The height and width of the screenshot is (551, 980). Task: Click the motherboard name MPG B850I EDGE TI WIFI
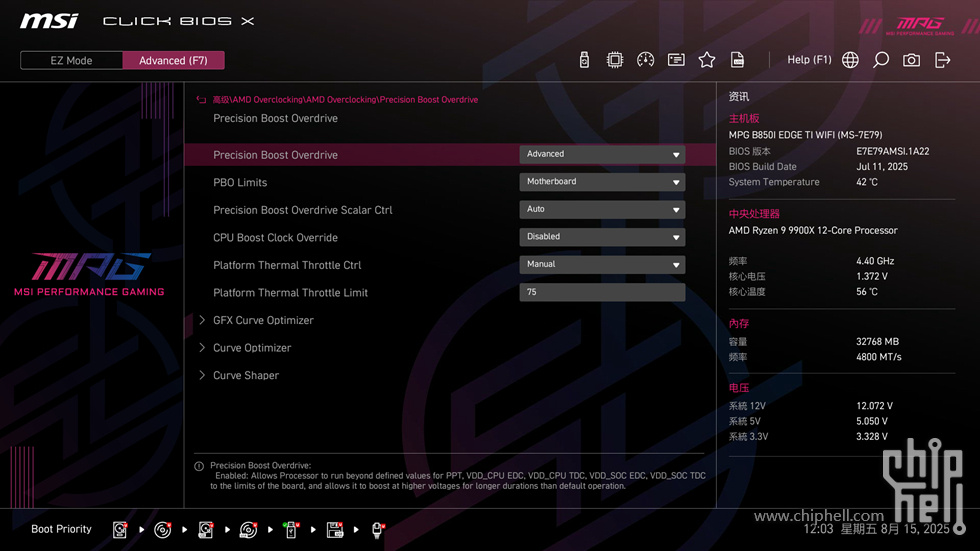click(x=805, y=135)
